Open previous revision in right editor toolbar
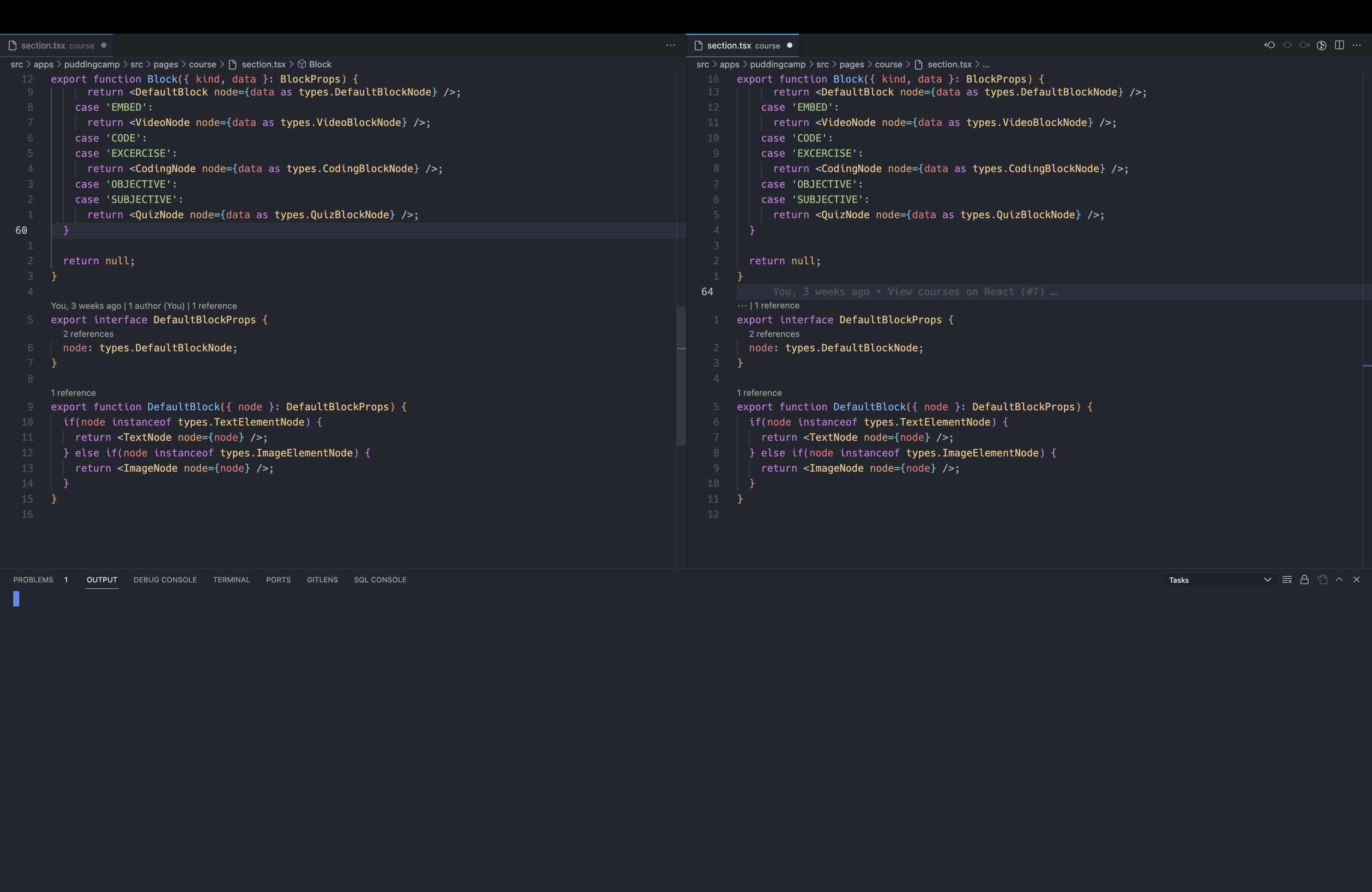The height and width of the screenshot is (892, 1372). pos(1269,45)
